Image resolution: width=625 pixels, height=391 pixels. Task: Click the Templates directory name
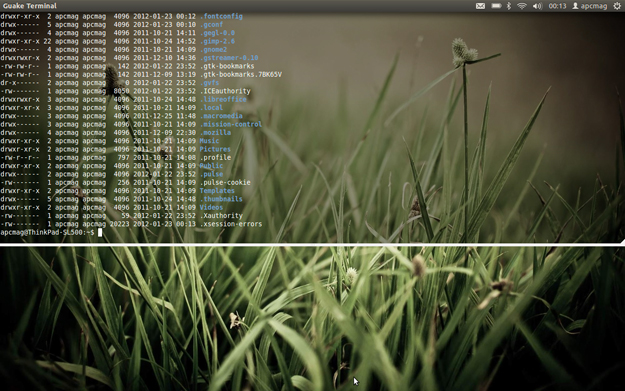[217, 191]
